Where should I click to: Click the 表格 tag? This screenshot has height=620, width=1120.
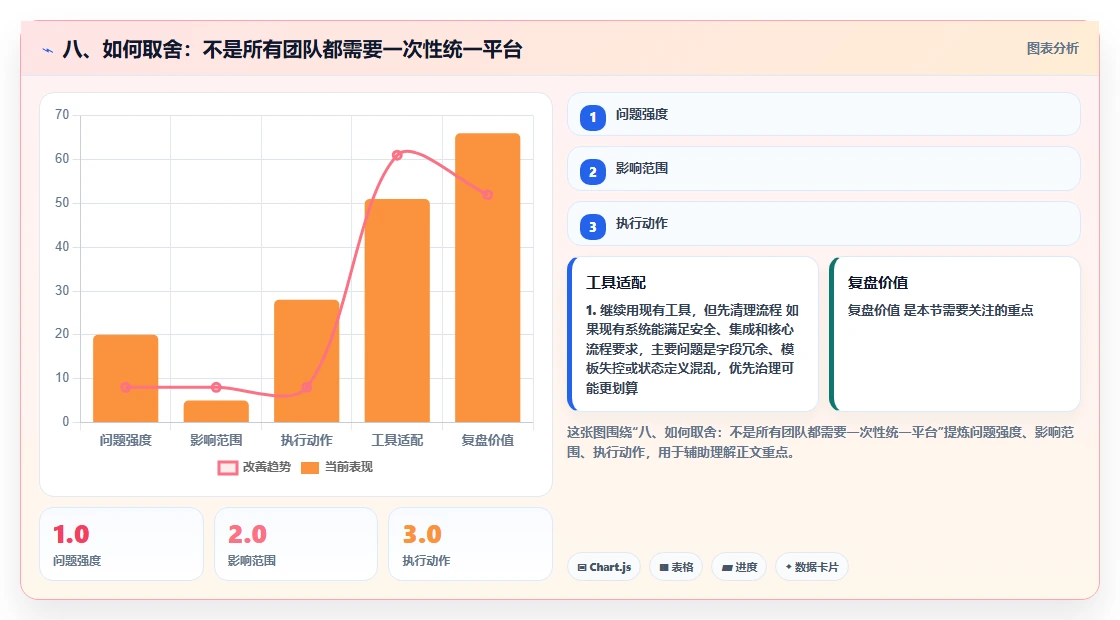(676, 567)
